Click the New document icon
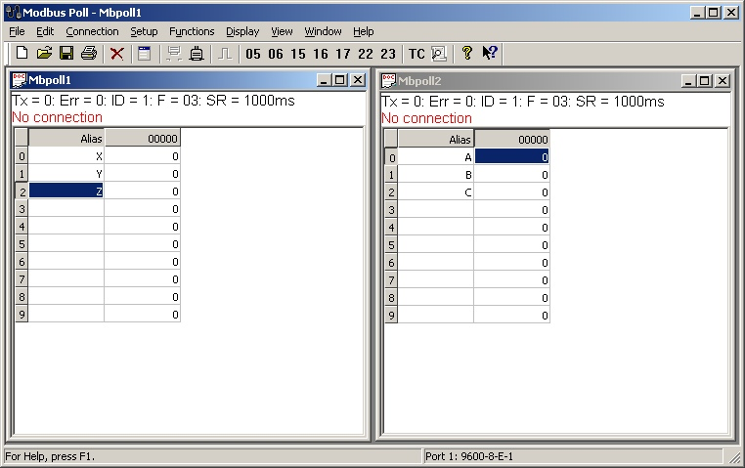Image resolution: width=745 pixels, height=468 pixels. [x=21, y=53]
